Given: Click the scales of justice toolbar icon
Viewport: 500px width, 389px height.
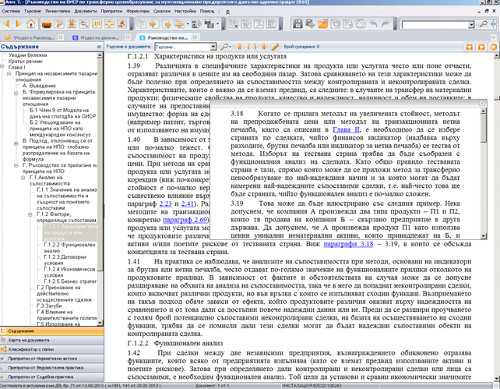Looking at the screenshot, I should (x=109, y=24).
